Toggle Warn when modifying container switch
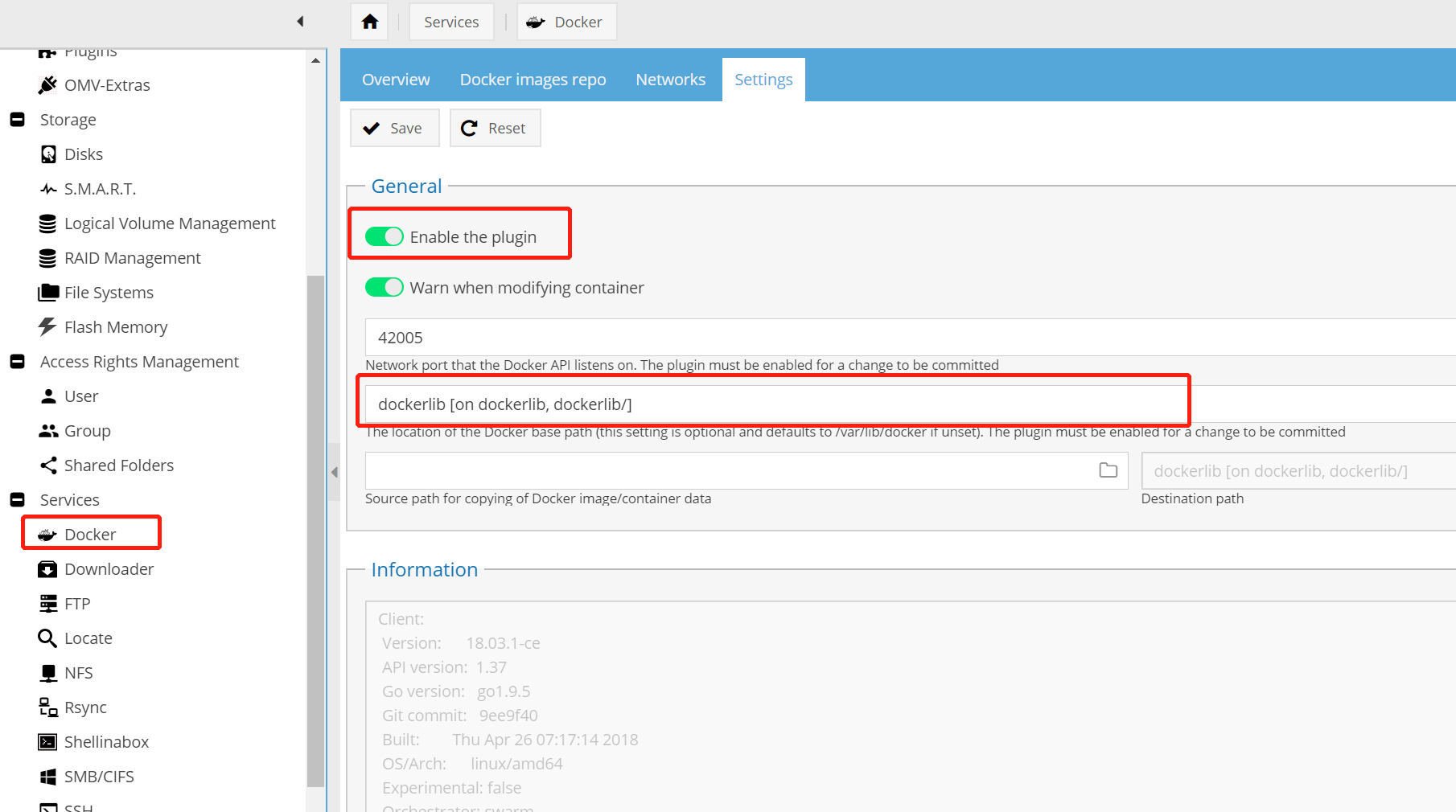 pyautogui.click(x=384, y=287)
